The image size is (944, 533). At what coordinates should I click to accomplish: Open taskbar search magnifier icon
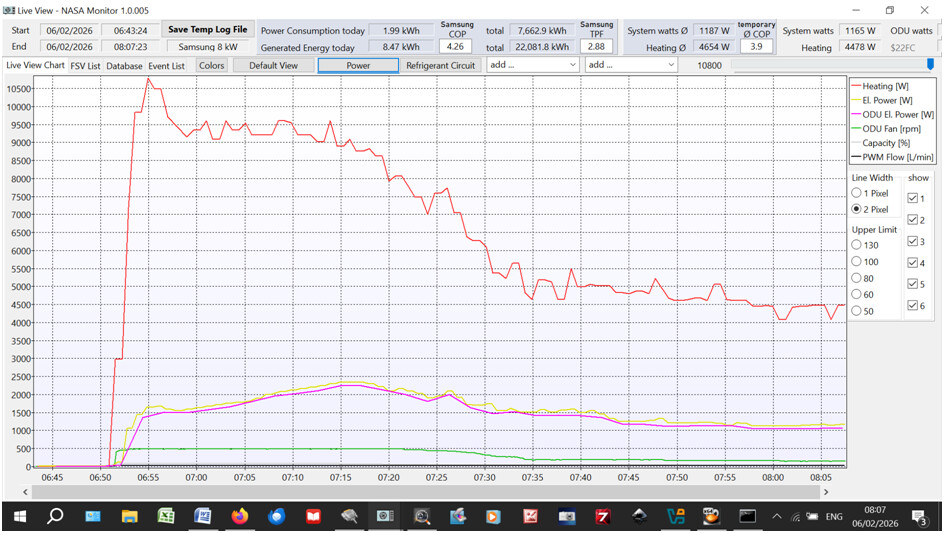[x=55, y=516]
